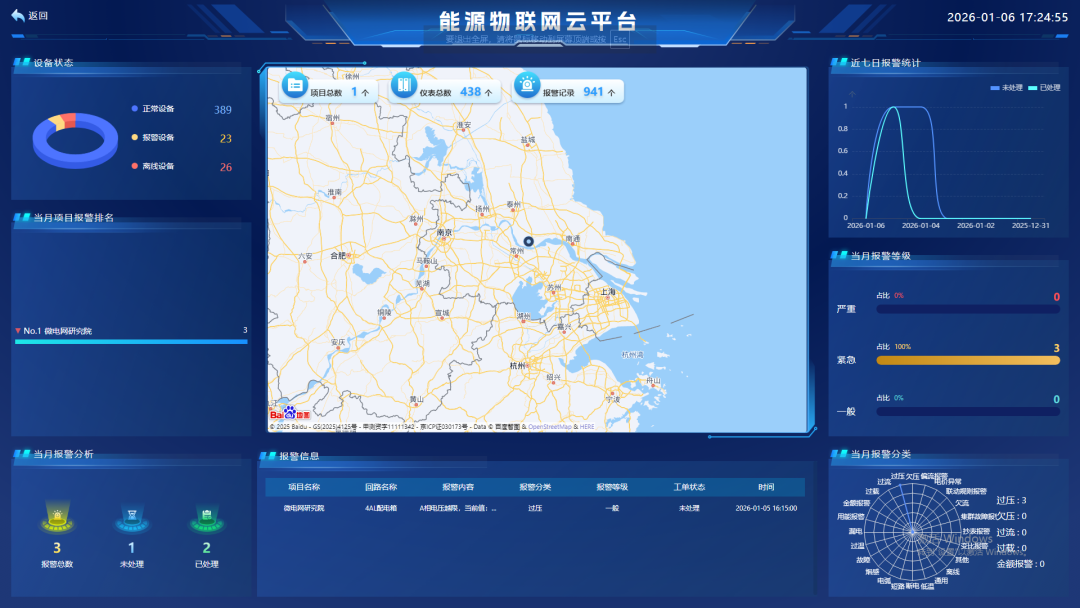Click the 紧急 100% orange progress bar
This screenshot has height=608, width=1080.
pos(968,361)
